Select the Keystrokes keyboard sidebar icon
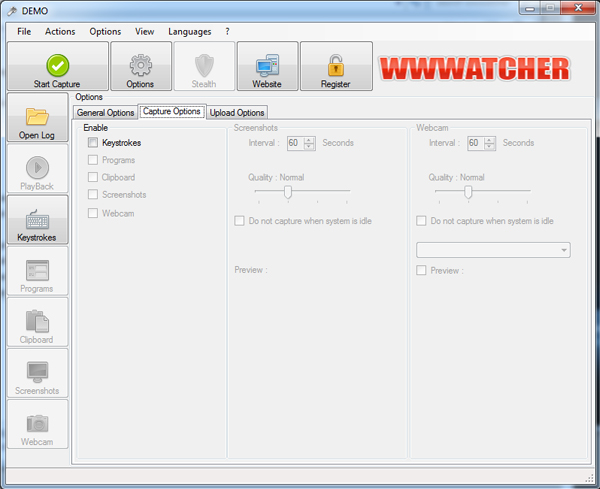Screen dimensions: 600x489 (37, 220)
